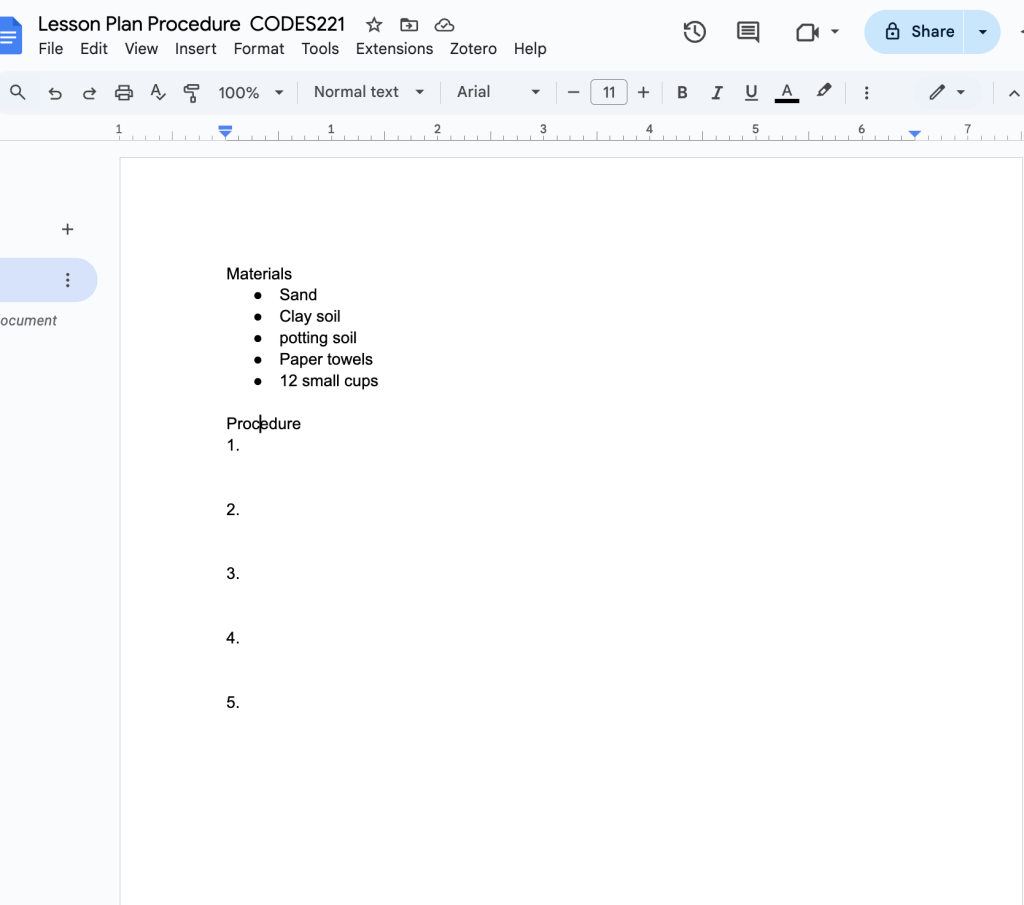Open the comments panel icon

(x=748, y=32)
